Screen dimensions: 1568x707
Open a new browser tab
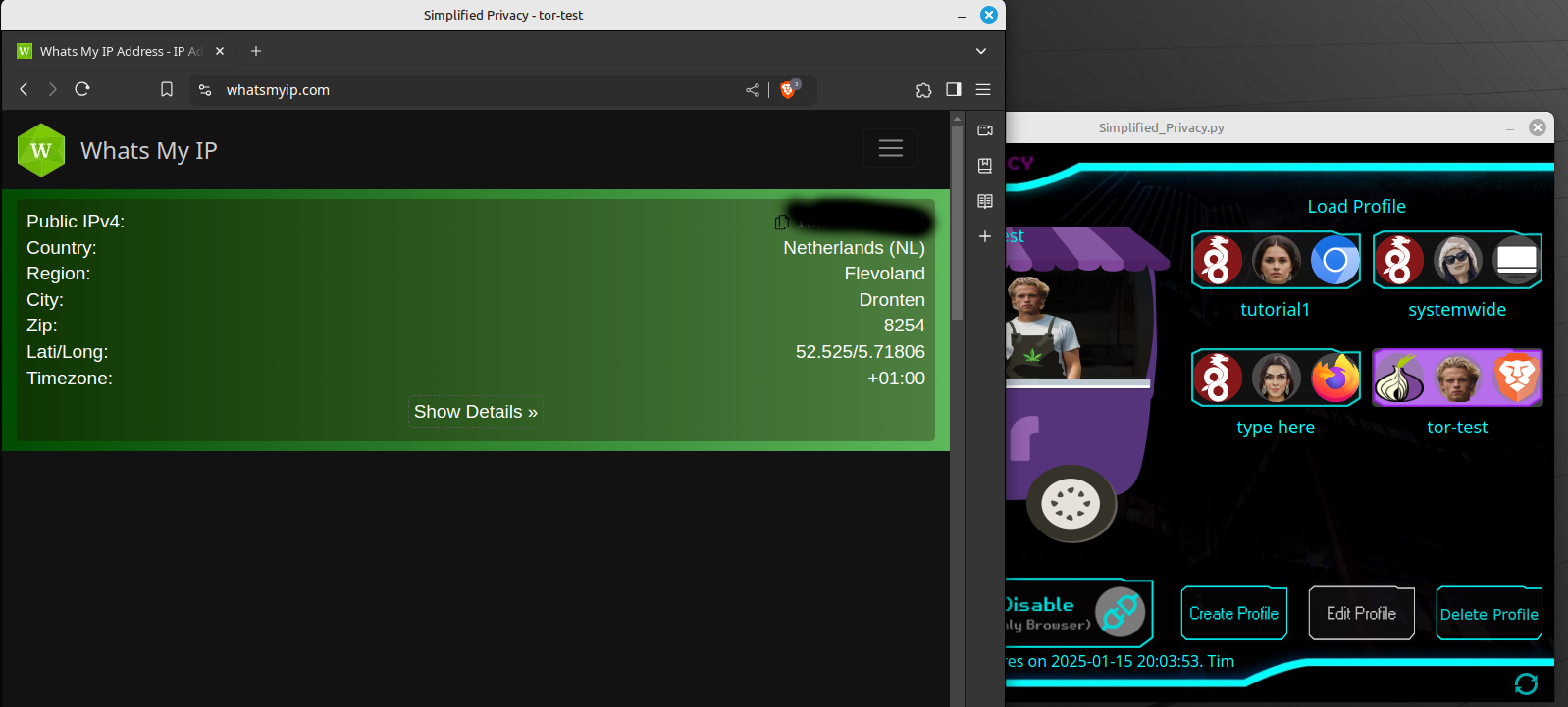click(x=256, y=51)
